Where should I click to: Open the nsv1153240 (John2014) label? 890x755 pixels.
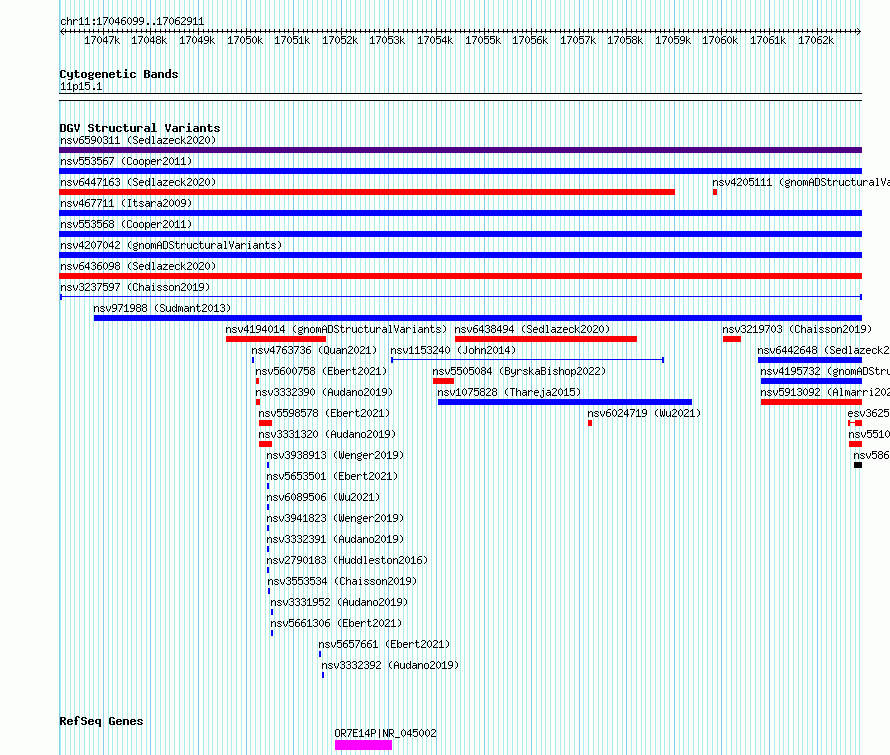453,350
